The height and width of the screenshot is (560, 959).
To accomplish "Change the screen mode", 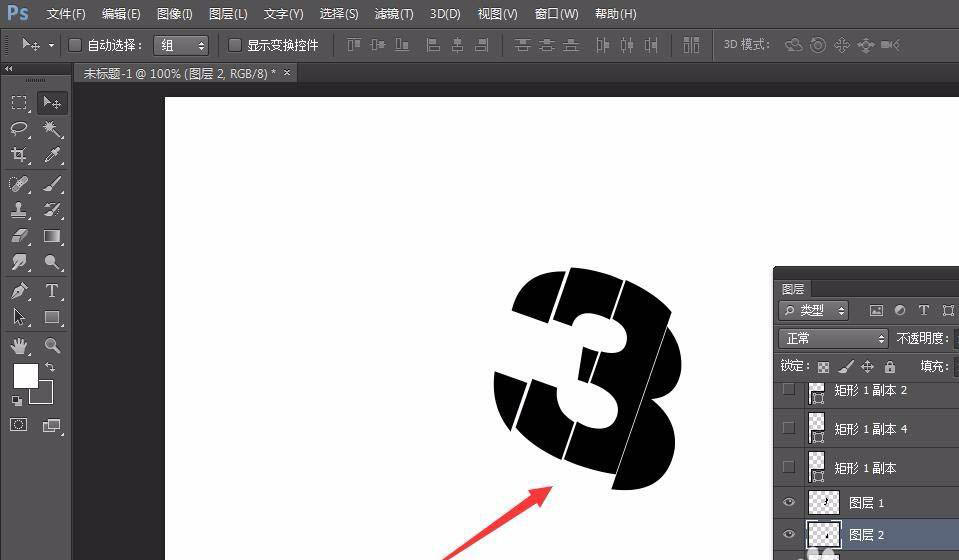I will tap(51, 425).
